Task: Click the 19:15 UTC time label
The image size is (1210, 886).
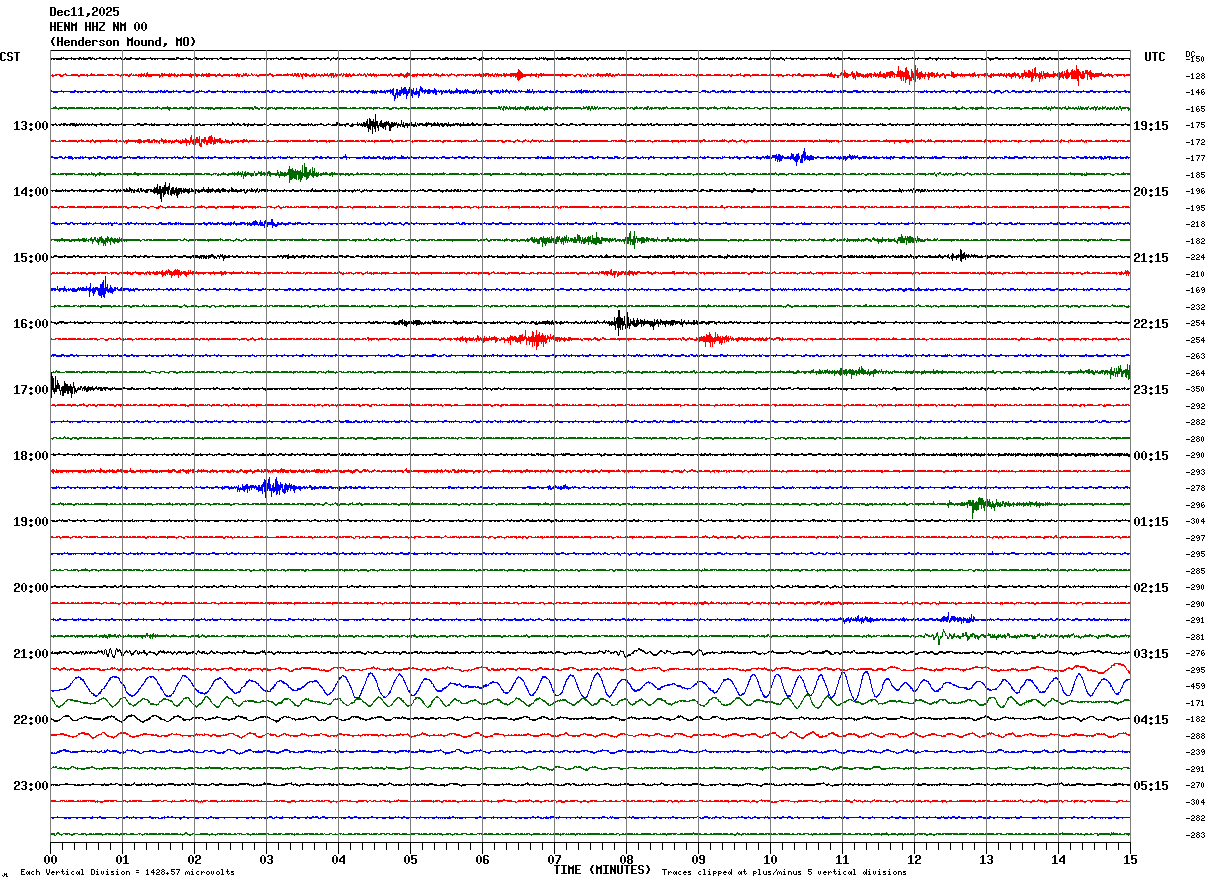Action: [1151, 126]
